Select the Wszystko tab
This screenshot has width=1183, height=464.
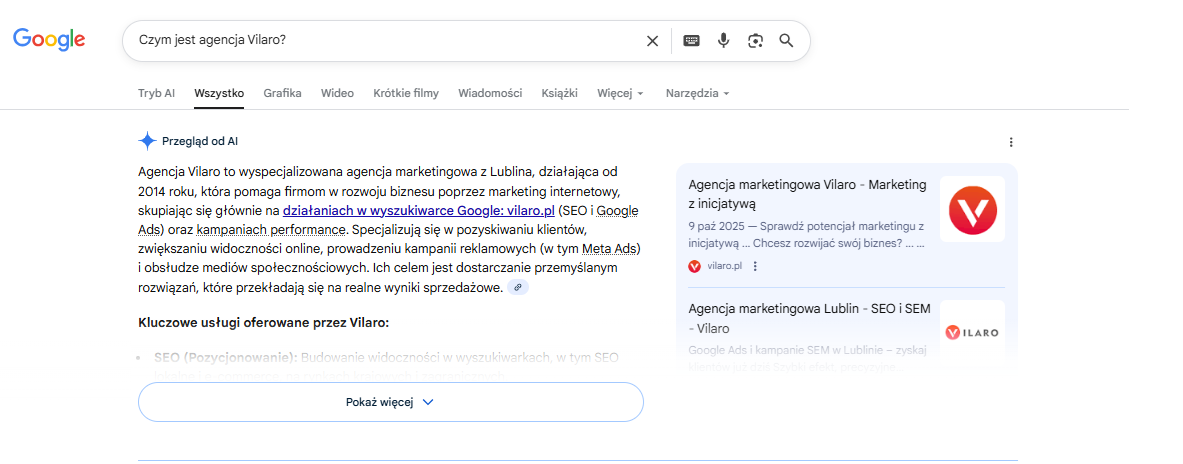[x=219, y=94]
